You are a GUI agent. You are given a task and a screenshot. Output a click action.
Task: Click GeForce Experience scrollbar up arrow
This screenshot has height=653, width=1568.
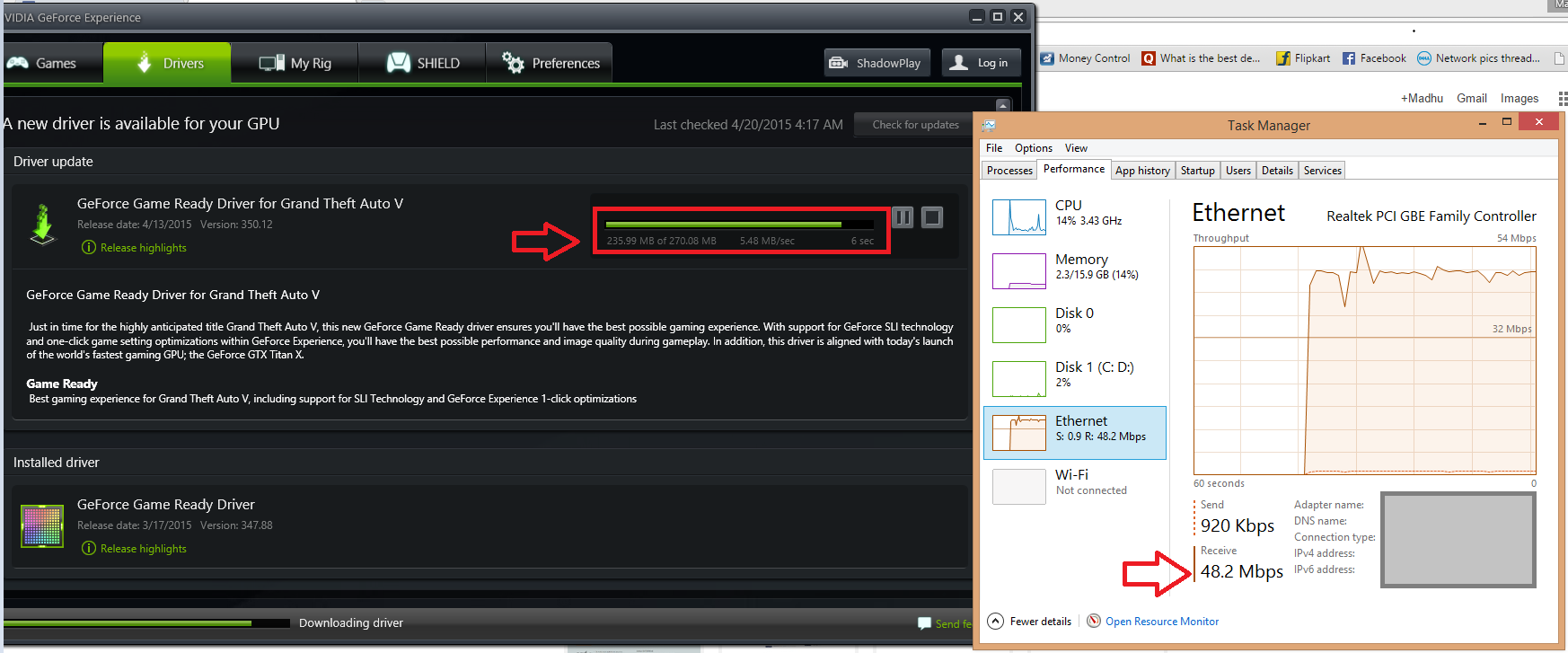coord(1003,105)
